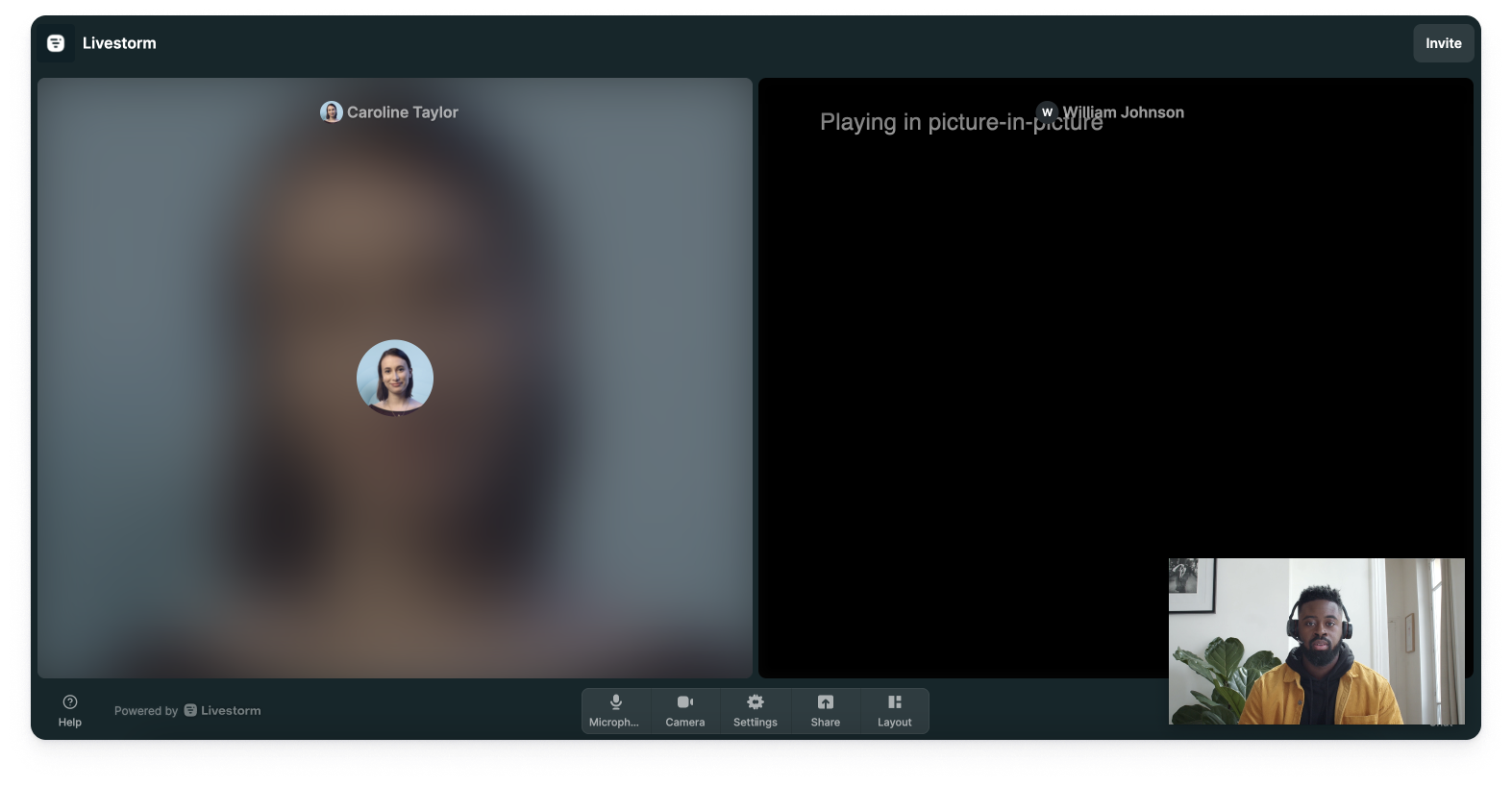1512x786 pixels.
Task: Click the W initial avatar badge
Action: click(1047, 112)
